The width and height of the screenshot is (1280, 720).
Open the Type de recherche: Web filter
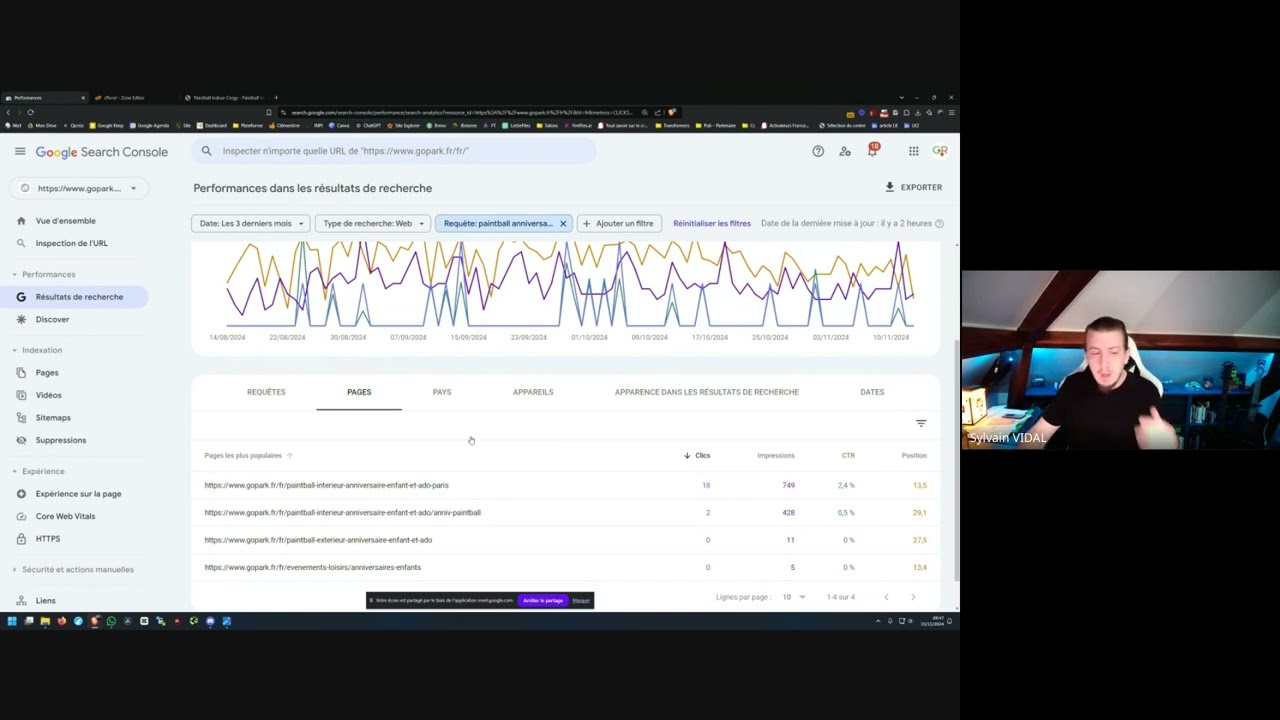point(372,223)
